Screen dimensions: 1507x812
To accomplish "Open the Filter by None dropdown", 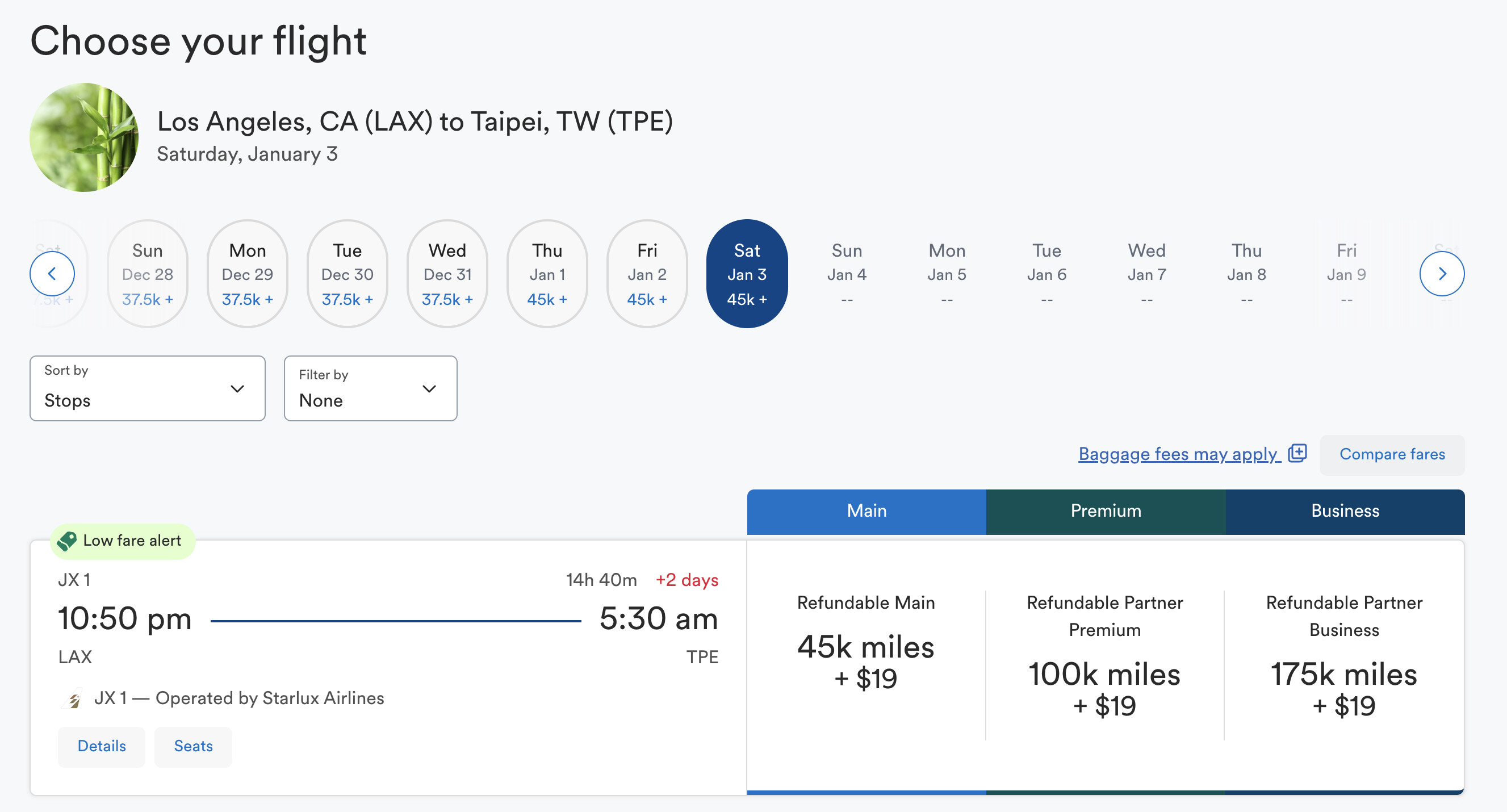I will pyautogui.click(x=370, y=388).
